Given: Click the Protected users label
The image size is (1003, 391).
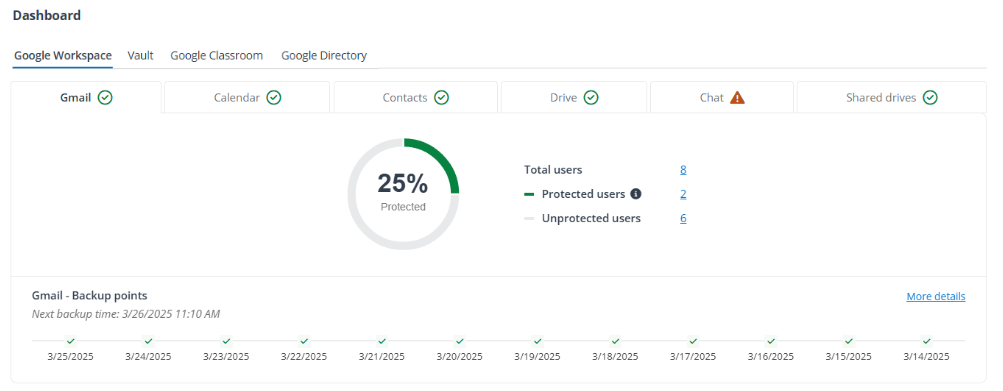Looking at the screenshot, I should (583, 194).
